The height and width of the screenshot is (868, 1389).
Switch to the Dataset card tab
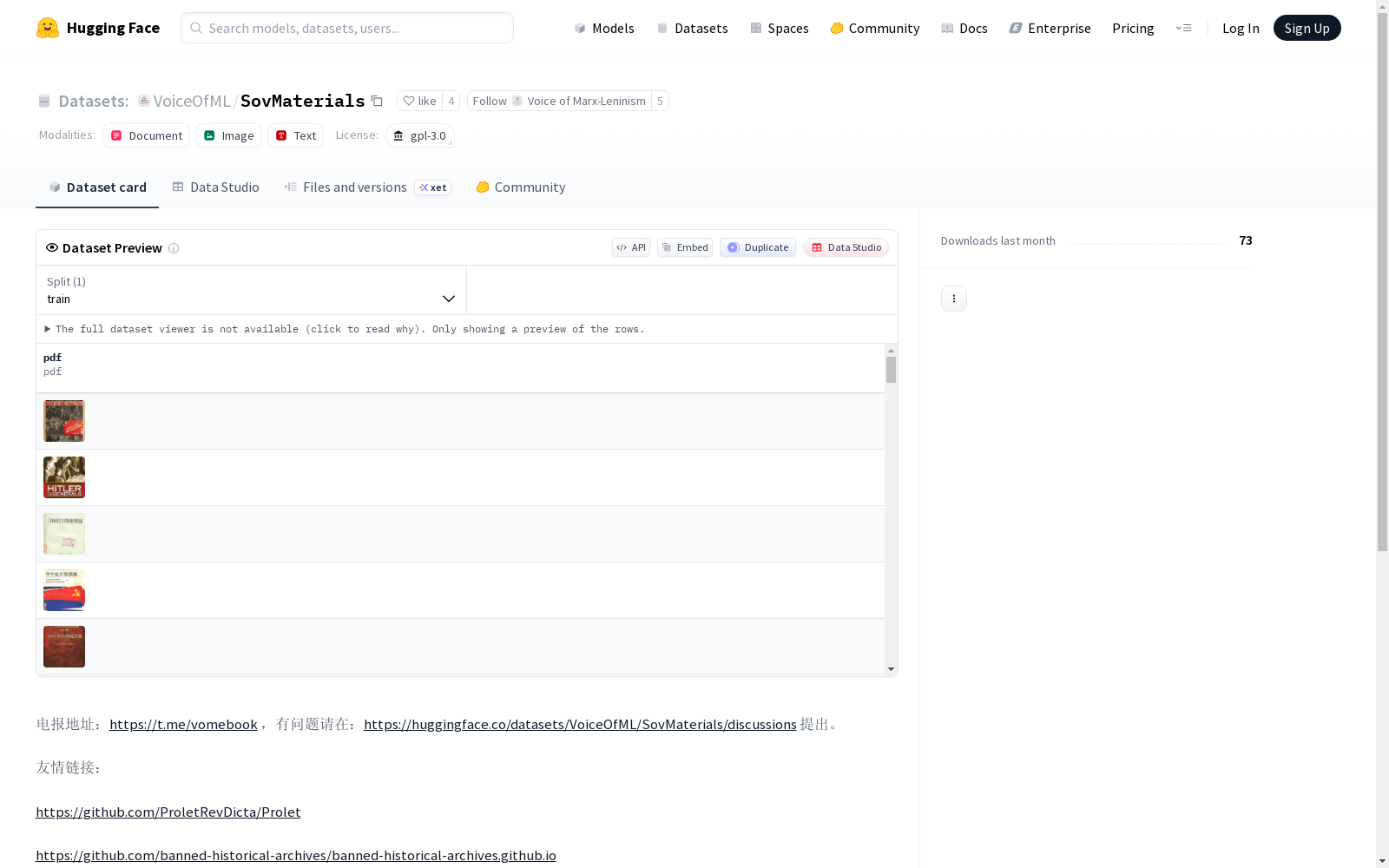tap(97, 187)
